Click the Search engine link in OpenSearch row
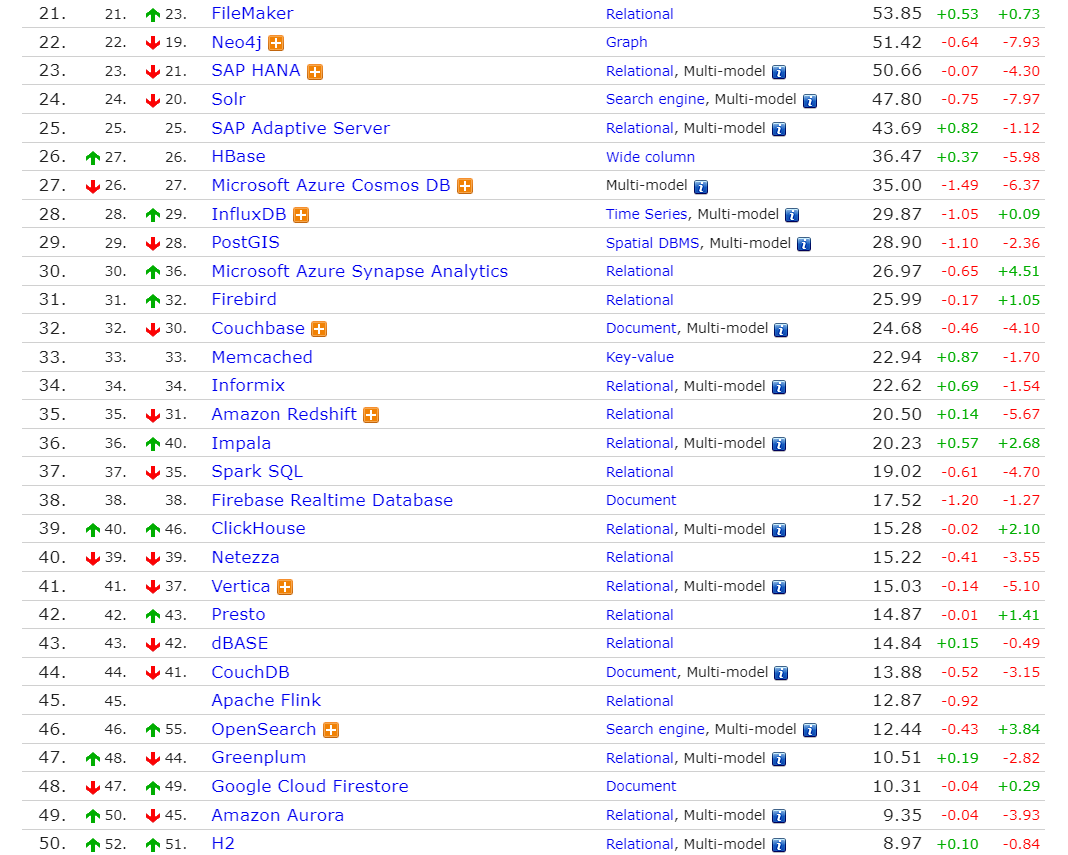 point(655,729)
